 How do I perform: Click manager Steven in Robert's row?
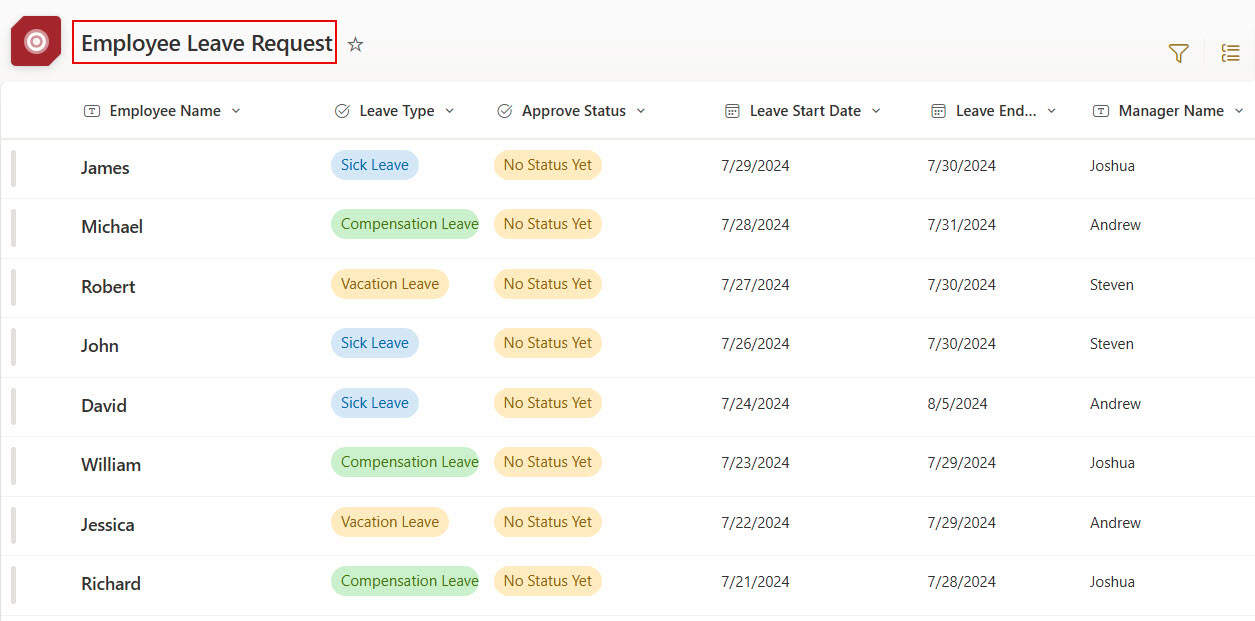1112,285
